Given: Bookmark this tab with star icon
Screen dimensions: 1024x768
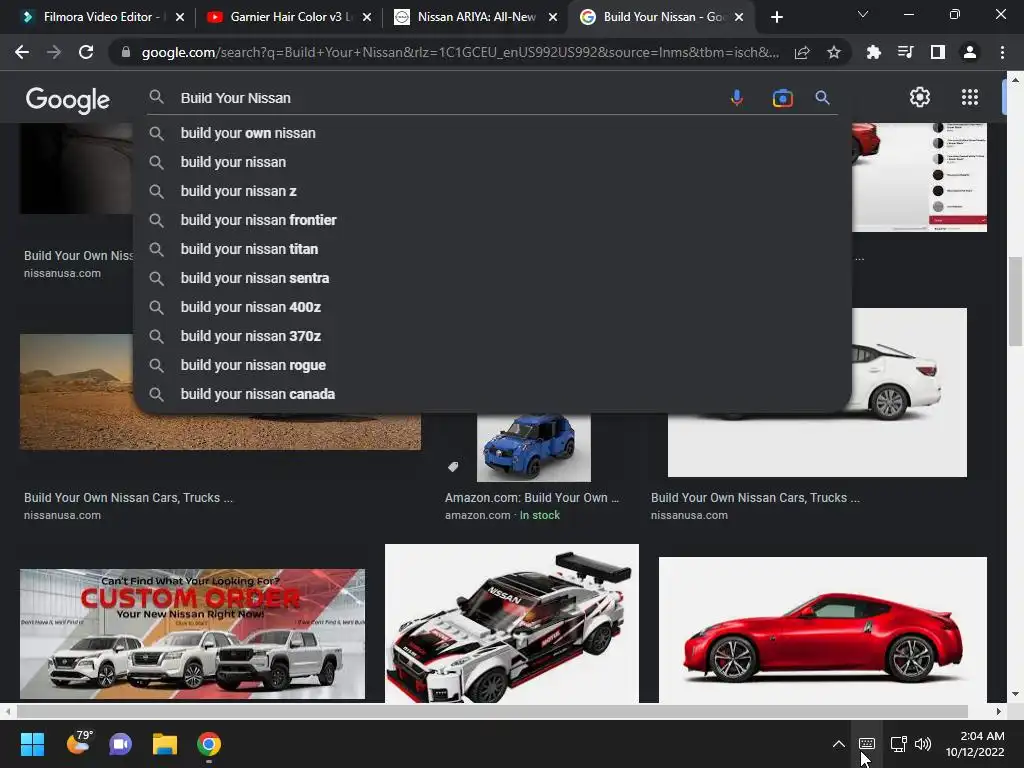Looking at the screenshot, I should (x=834, y=52).
